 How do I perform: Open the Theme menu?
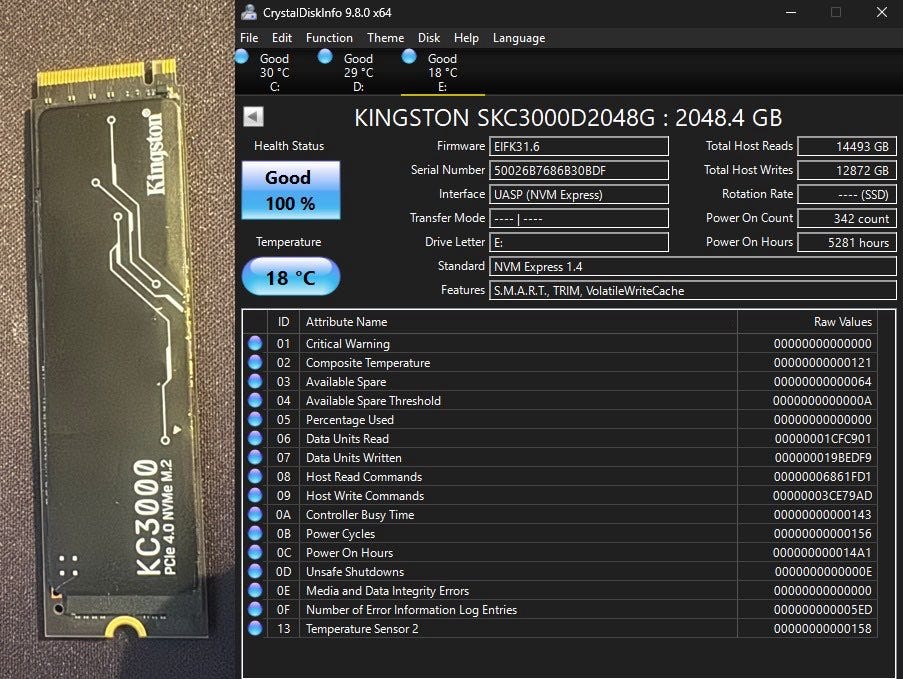(x=385, y=38)
